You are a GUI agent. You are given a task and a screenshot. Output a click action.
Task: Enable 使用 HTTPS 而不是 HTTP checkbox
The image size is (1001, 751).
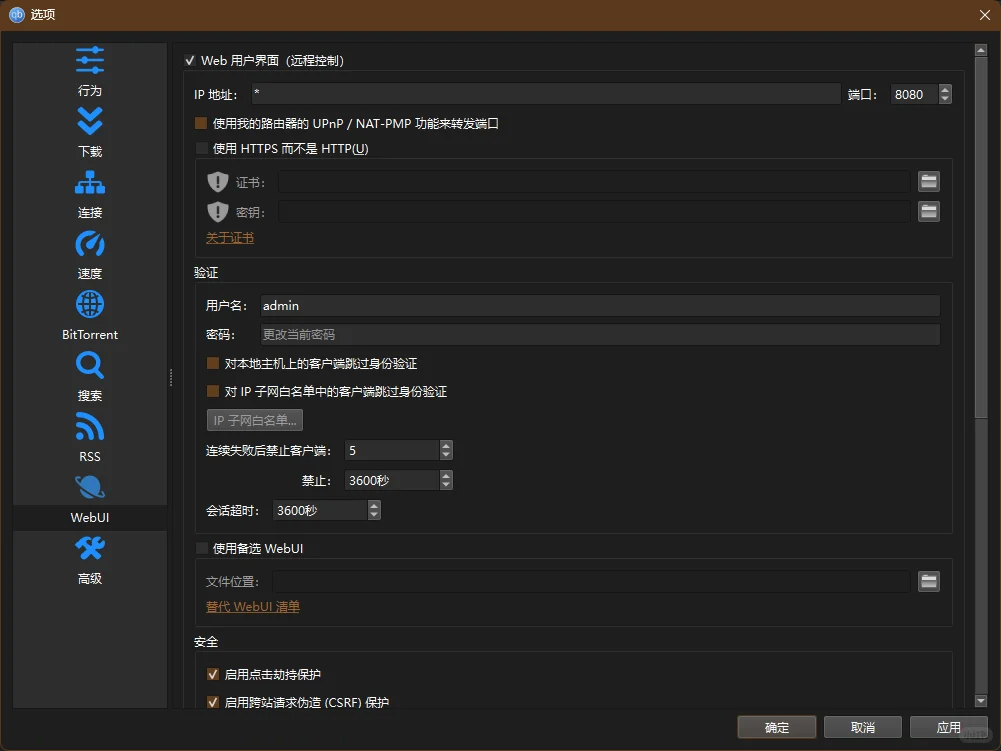(x=201, y=148)
